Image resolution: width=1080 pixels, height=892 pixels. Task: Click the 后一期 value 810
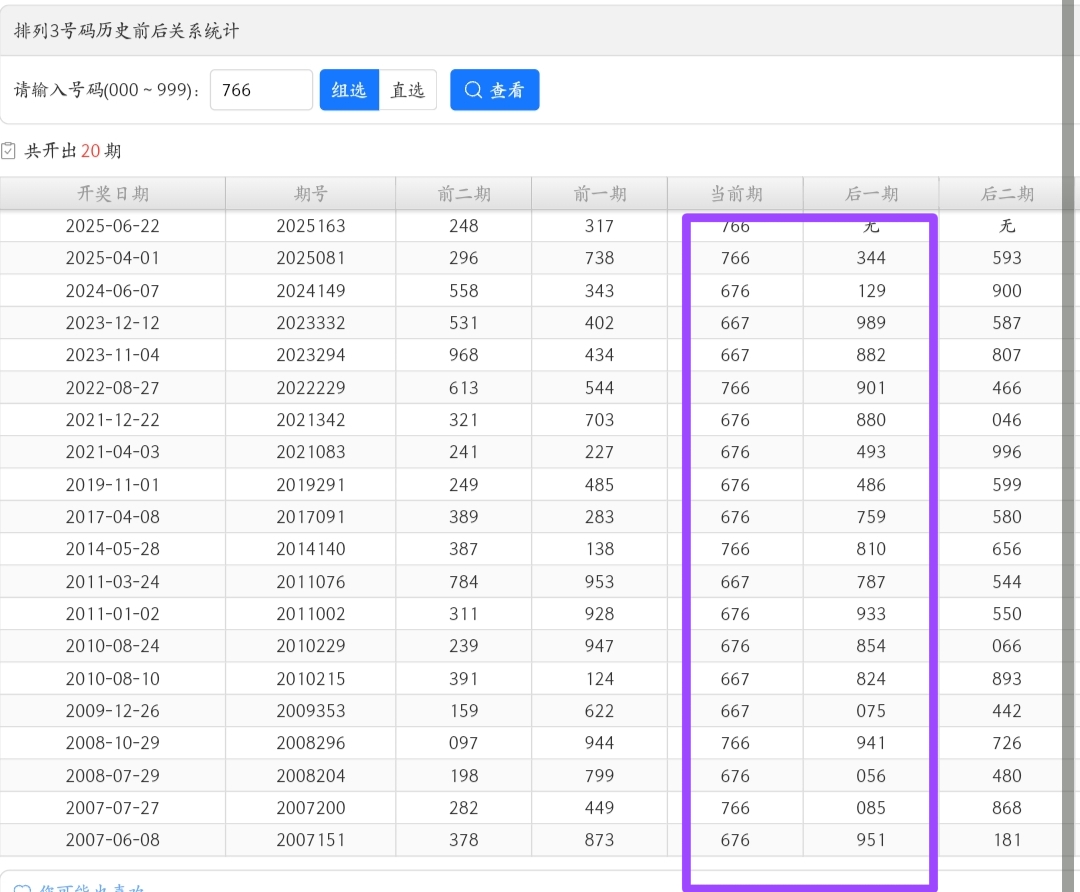coord(871,550)
